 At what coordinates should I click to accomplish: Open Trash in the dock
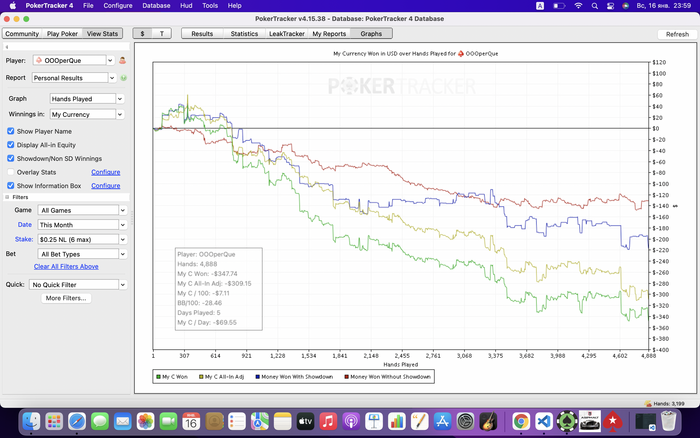668,421
